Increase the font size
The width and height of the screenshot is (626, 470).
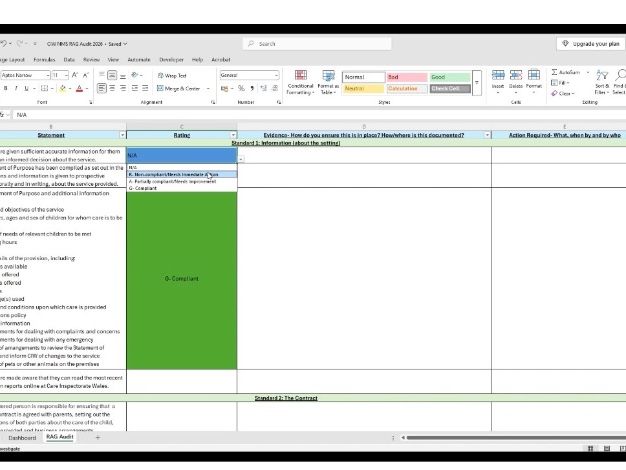[75, 75]
